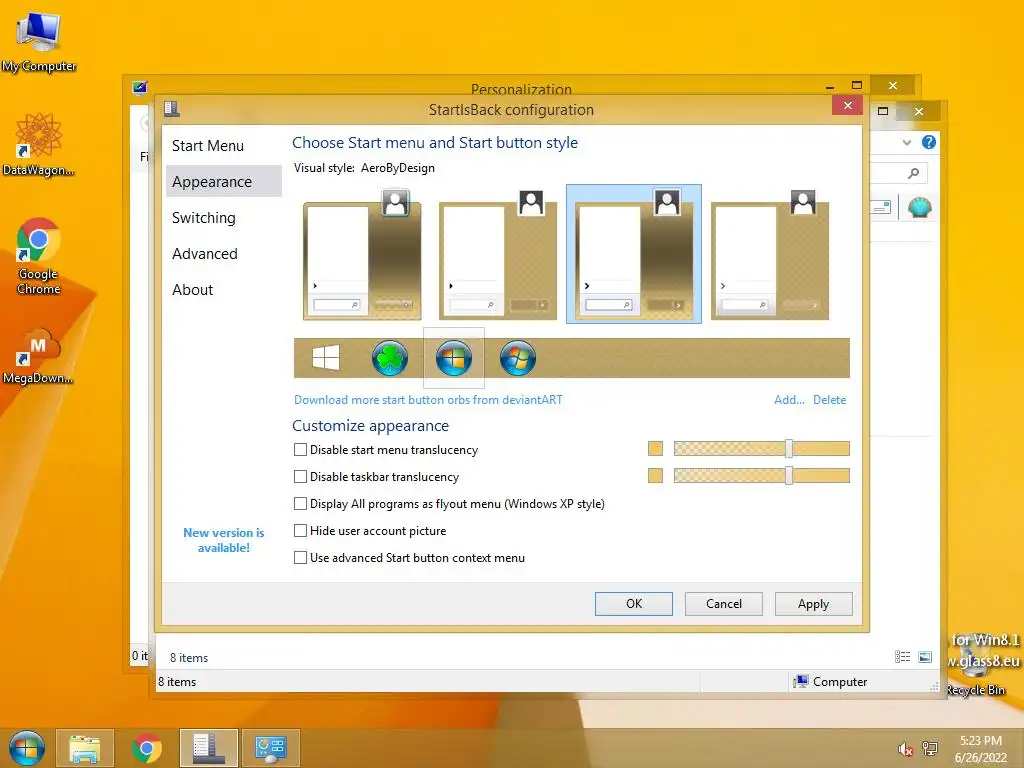Select the highlighted third start menu style
Screen dimensions: 1024x768
[x=633, y=254]
